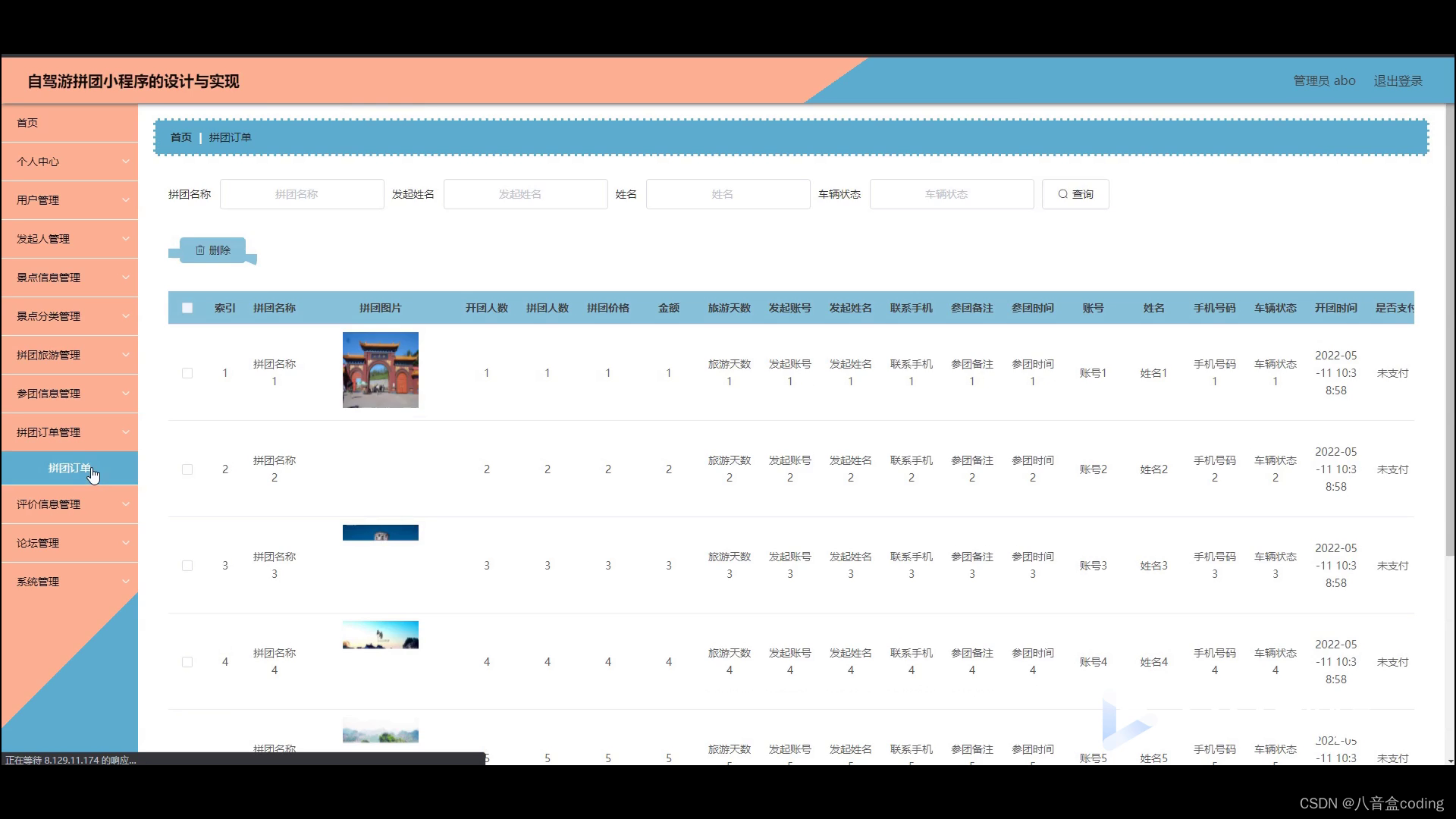Image resolution: width=1456 pixels, height=819 pixels.
Task: Check the checkbox for row 拼团名称3
Action: tap(187, 566)
